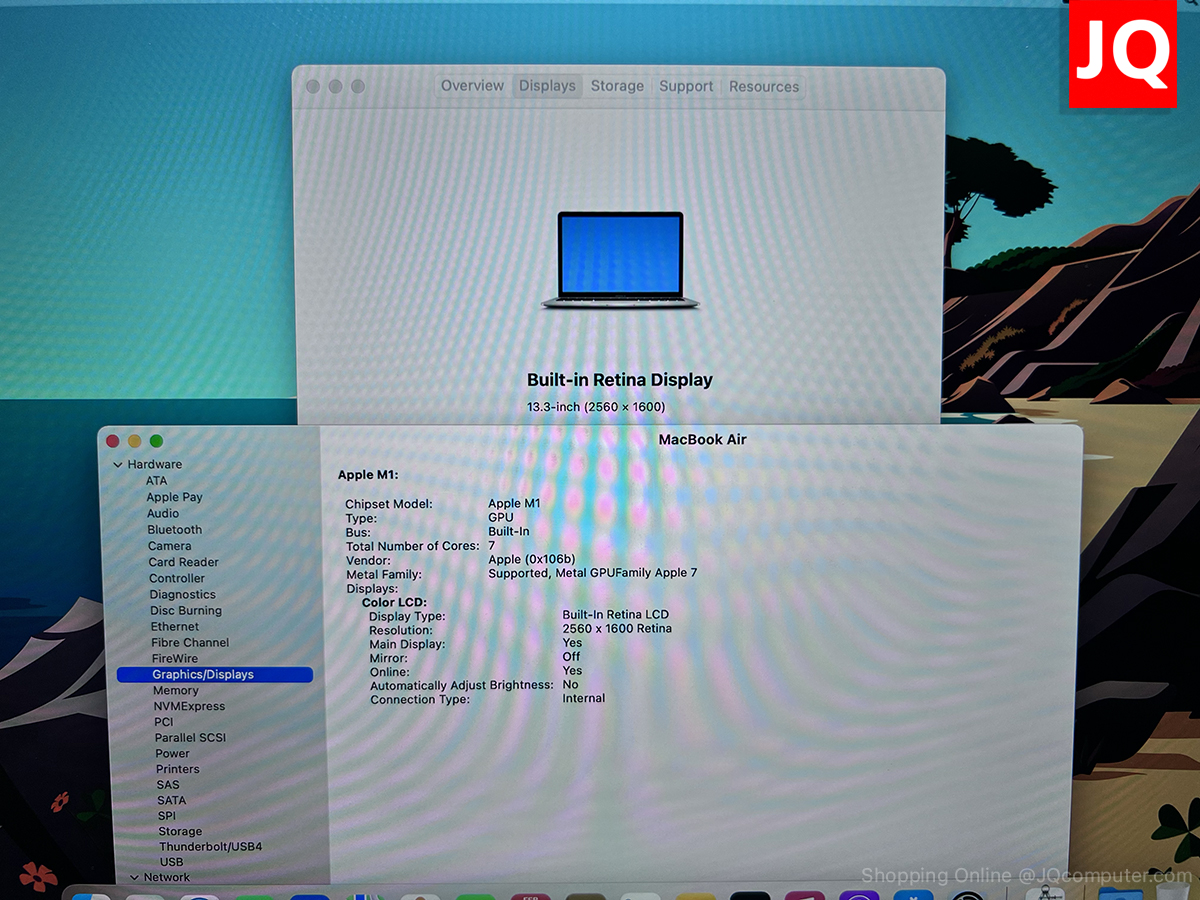Open Fibre Channel entry
This screenshot has height=900, width=1200.
190,643
